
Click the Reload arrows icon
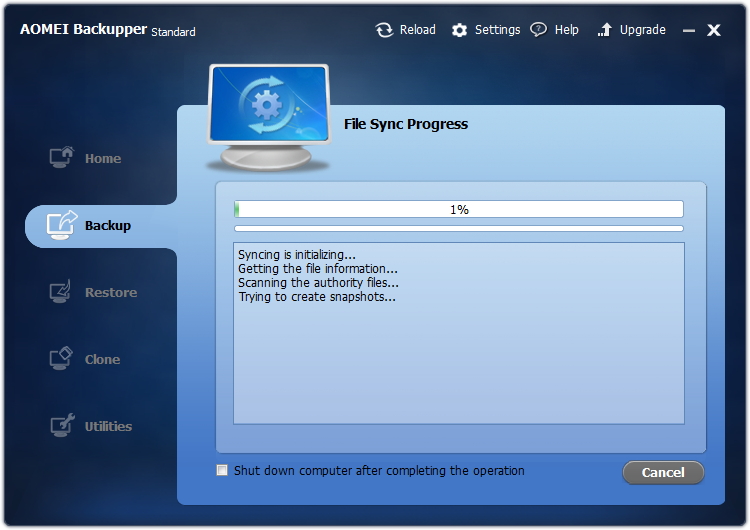coord(384,30)
